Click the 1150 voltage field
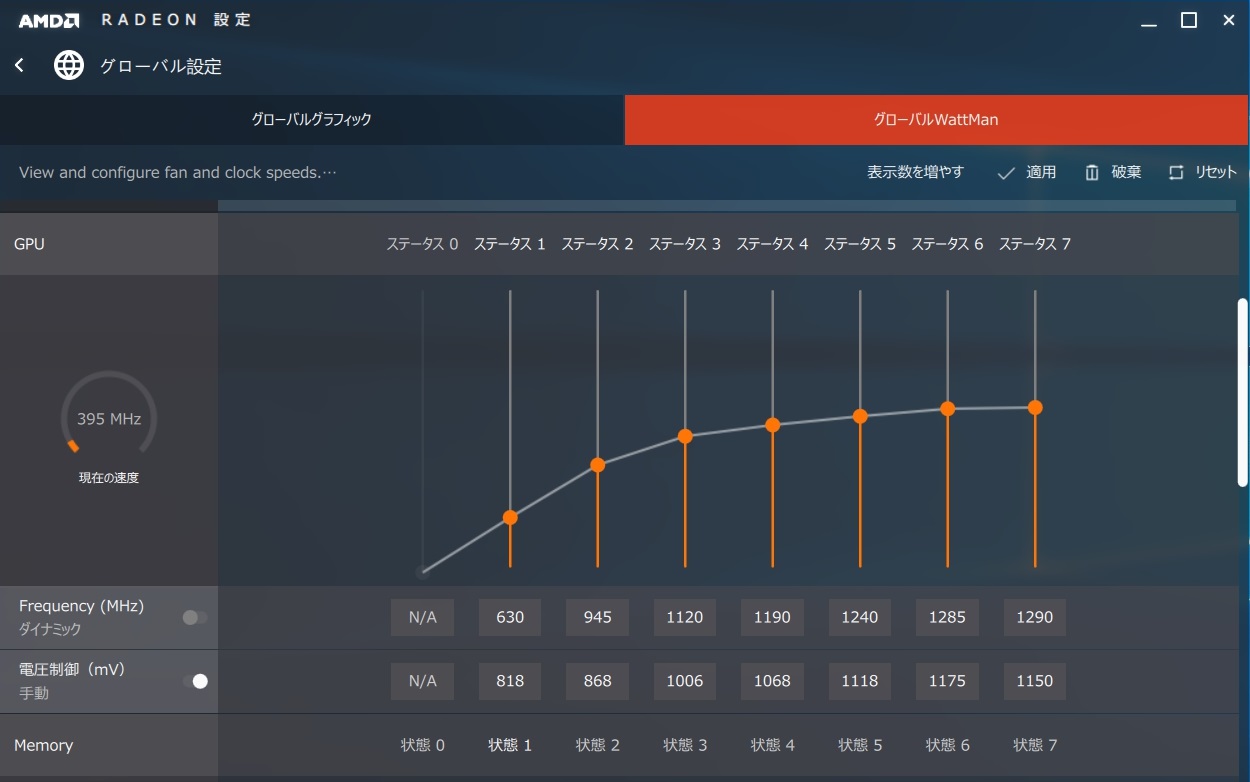The height and width of the screenshot is (782, 1250). [1035, 681]
